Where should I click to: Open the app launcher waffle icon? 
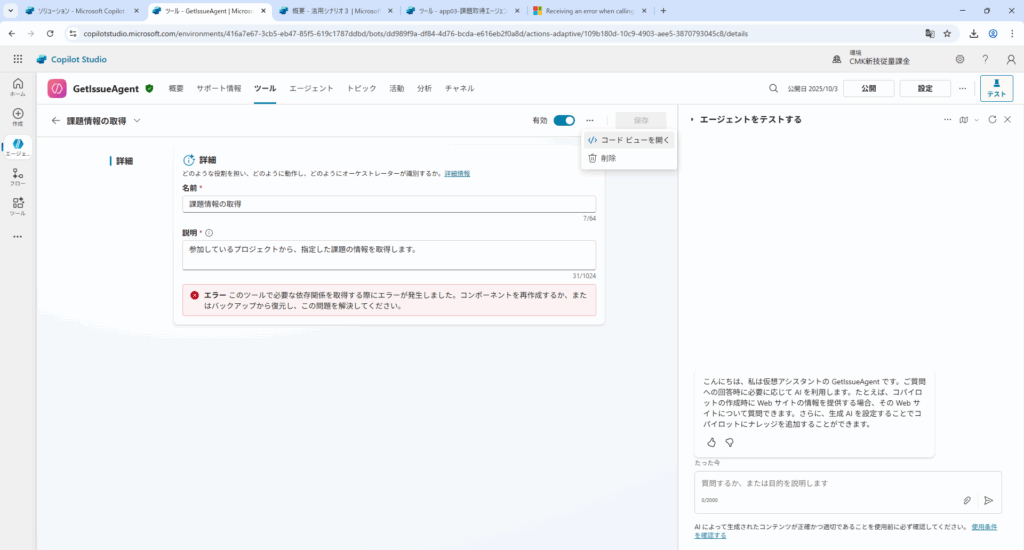18,59
